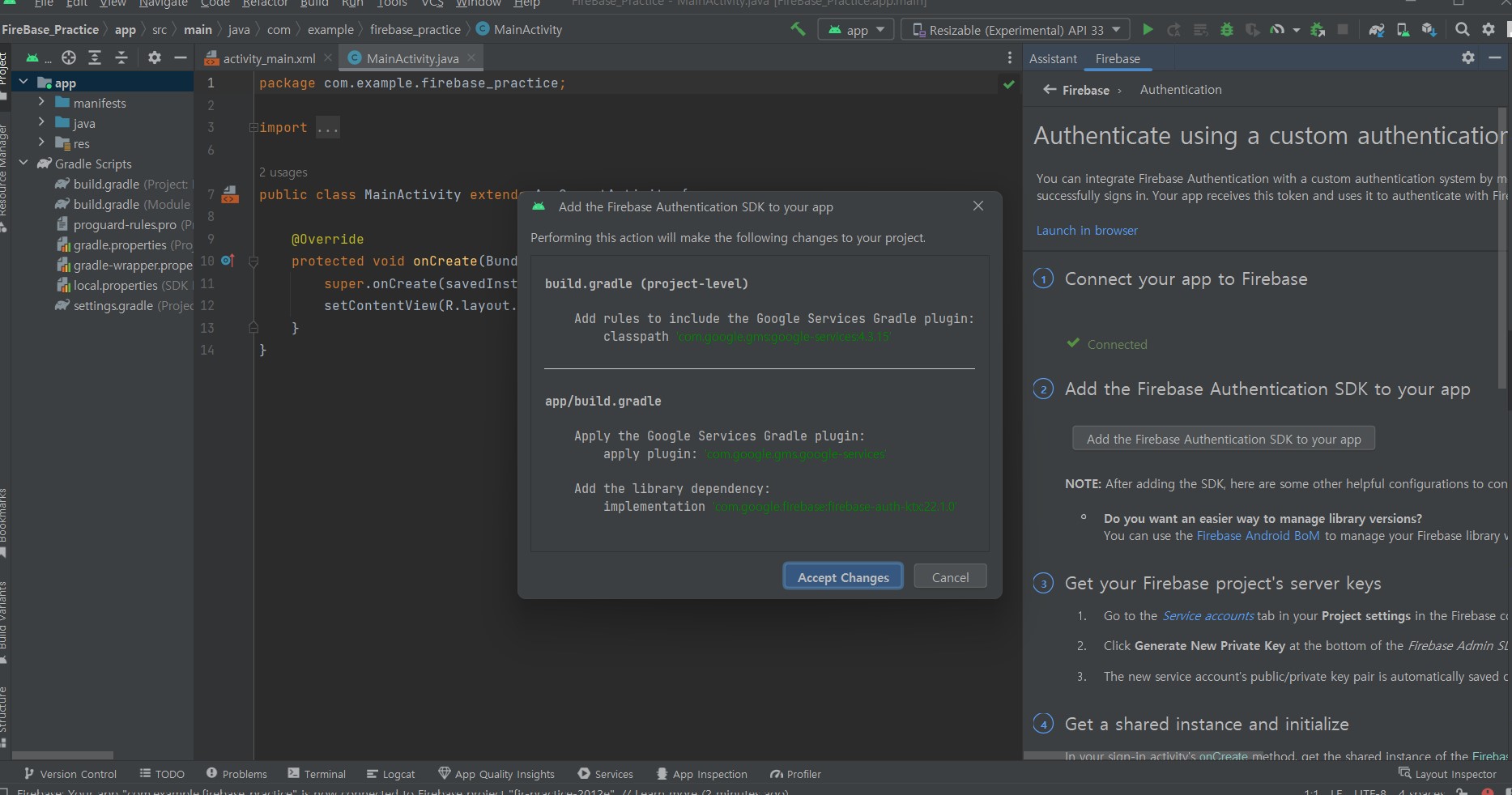Close the activity_main.xml tab

(x=327, y=58)
